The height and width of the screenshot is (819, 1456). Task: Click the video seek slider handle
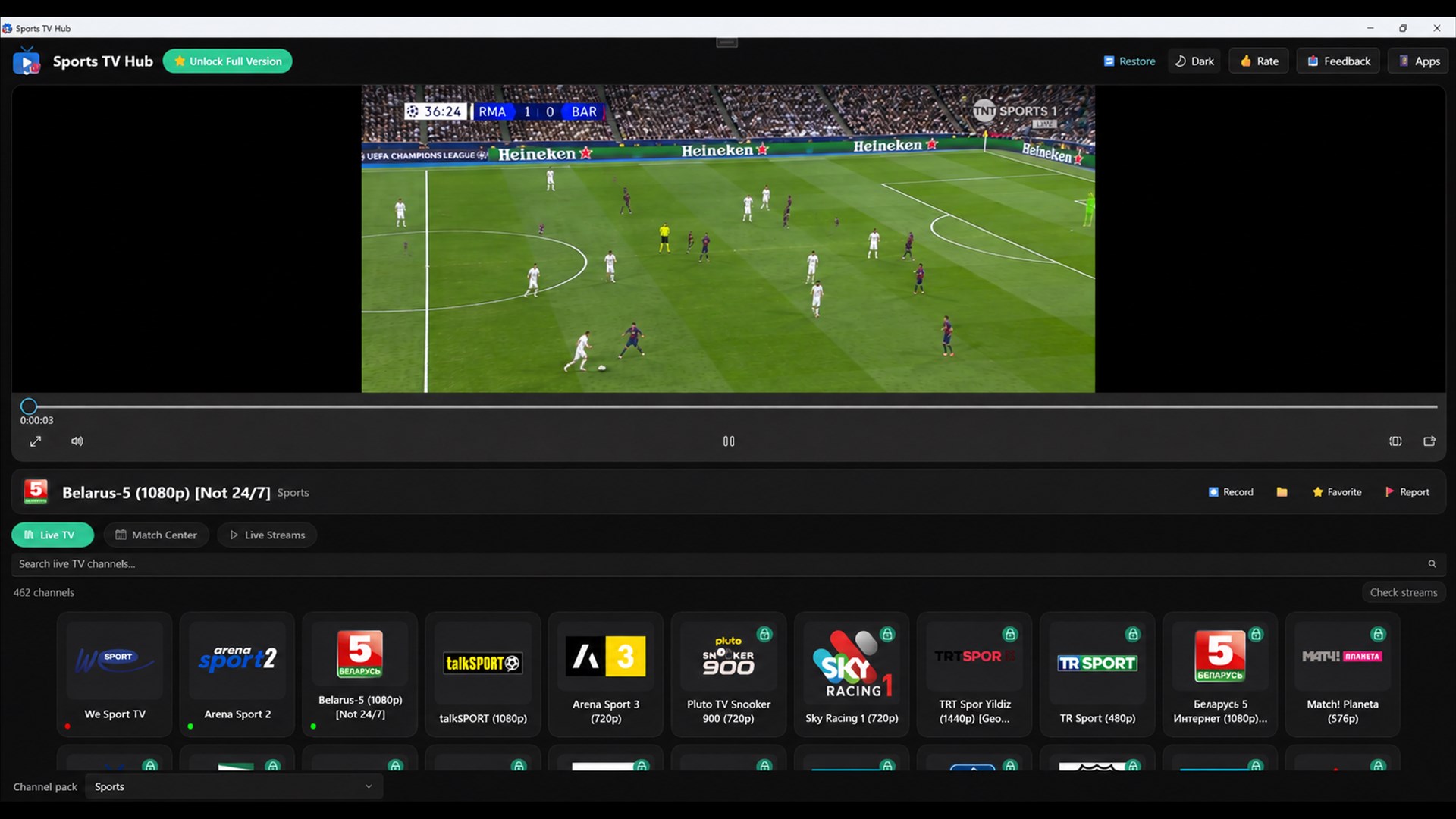[x=29, y=406]
